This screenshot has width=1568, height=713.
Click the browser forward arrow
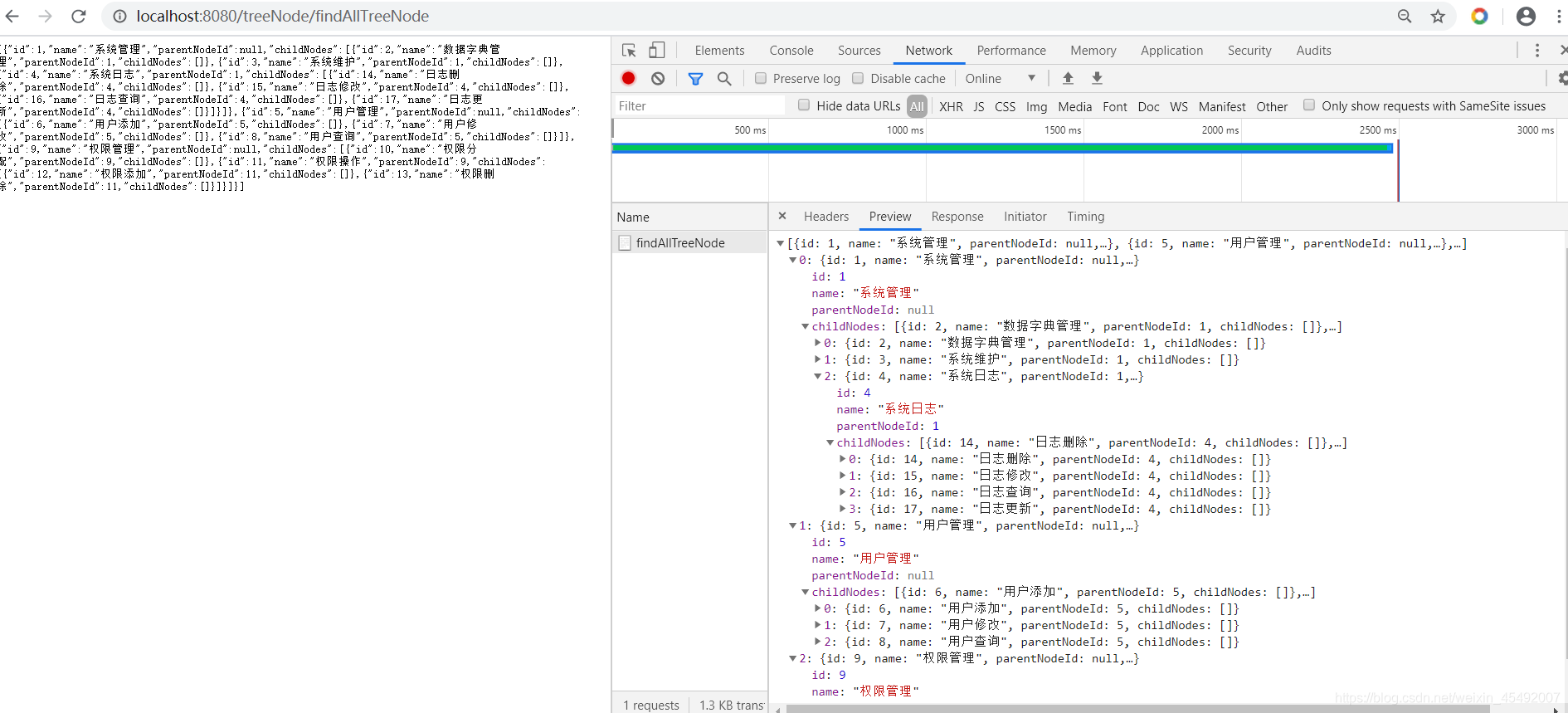coord(46,16)
